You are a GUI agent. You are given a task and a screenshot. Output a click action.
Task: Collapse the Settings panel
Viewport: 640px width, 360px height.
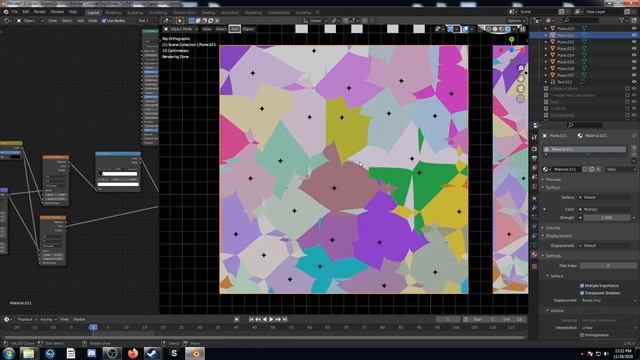553,256
